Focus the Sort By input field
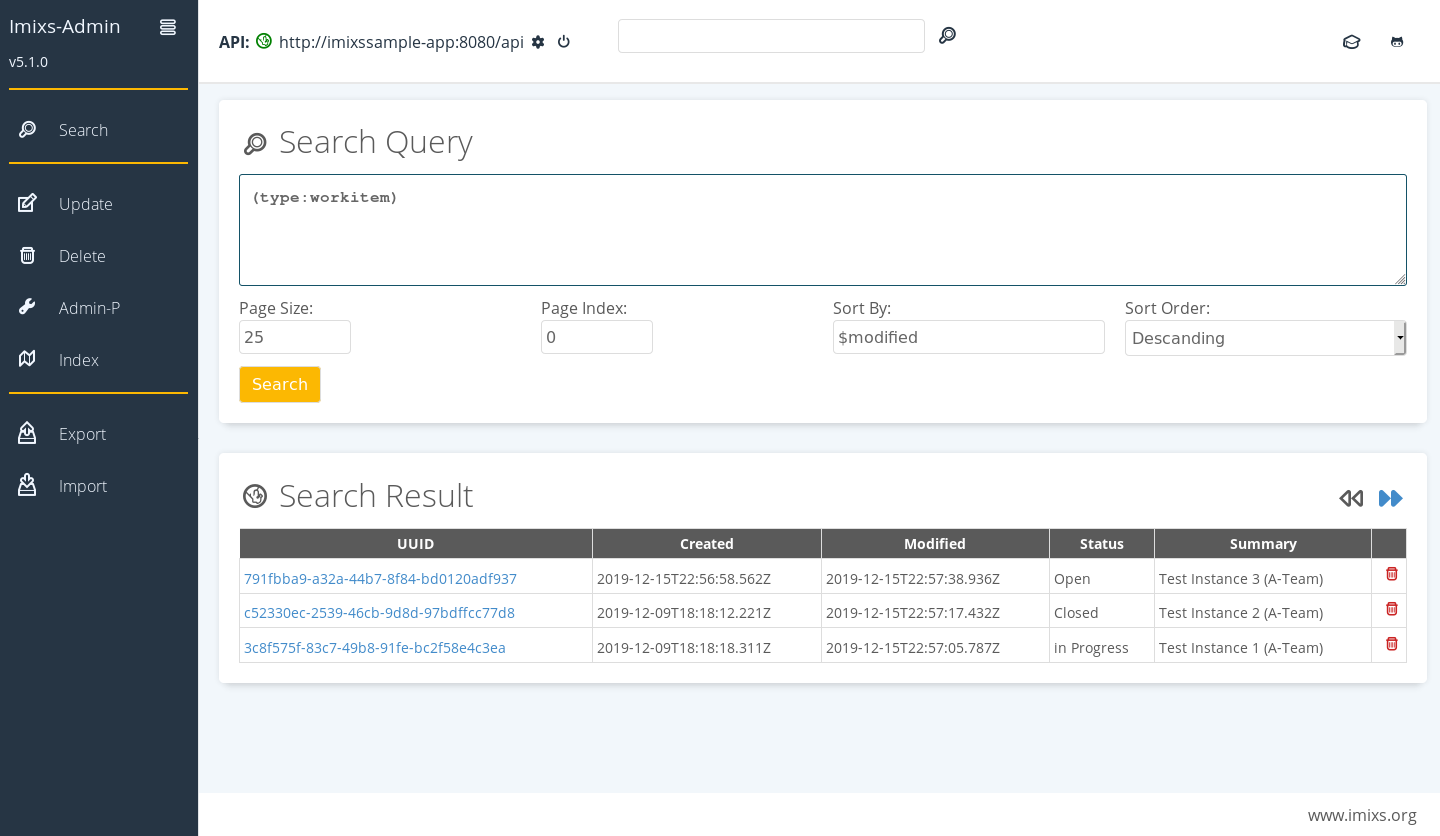 click(x=969, y=337)
